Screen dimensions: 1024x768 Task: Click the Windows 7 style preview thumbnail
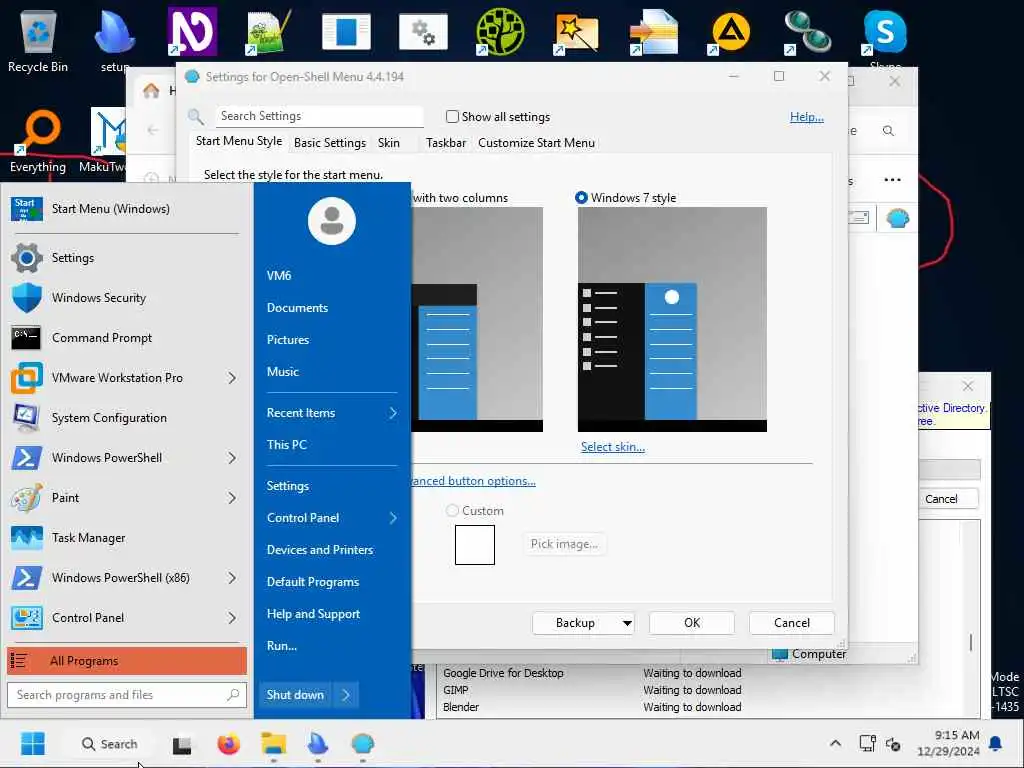(x=672, y=319)
